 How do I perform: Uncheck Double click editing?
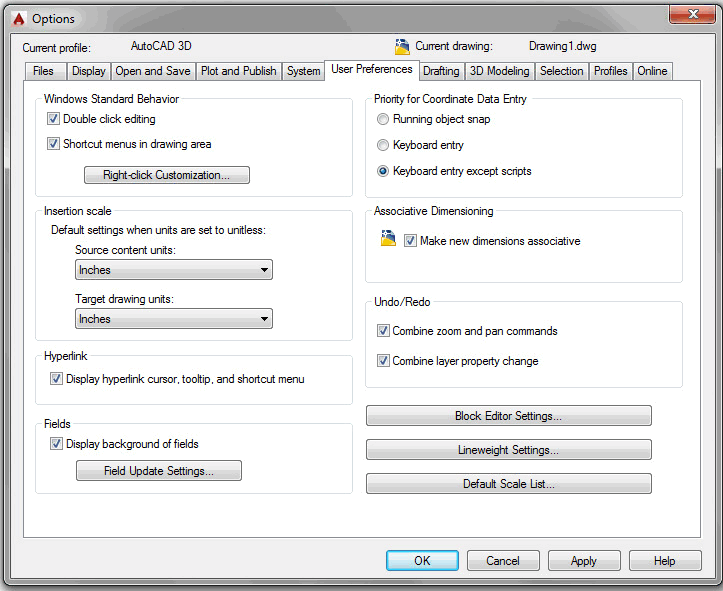point(54,119)
